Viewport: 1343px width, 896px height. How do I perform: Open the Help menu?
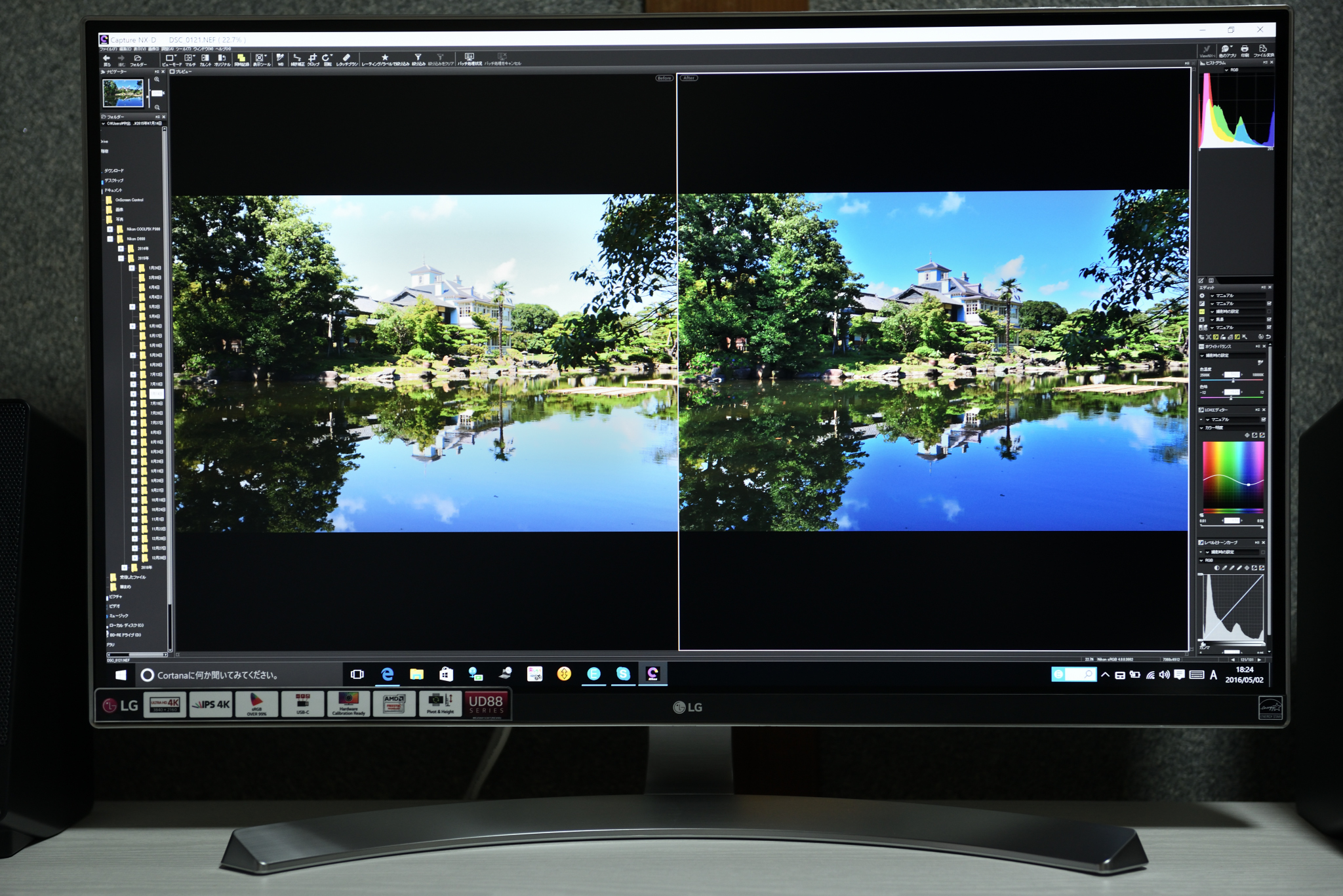tap(223, 49)
